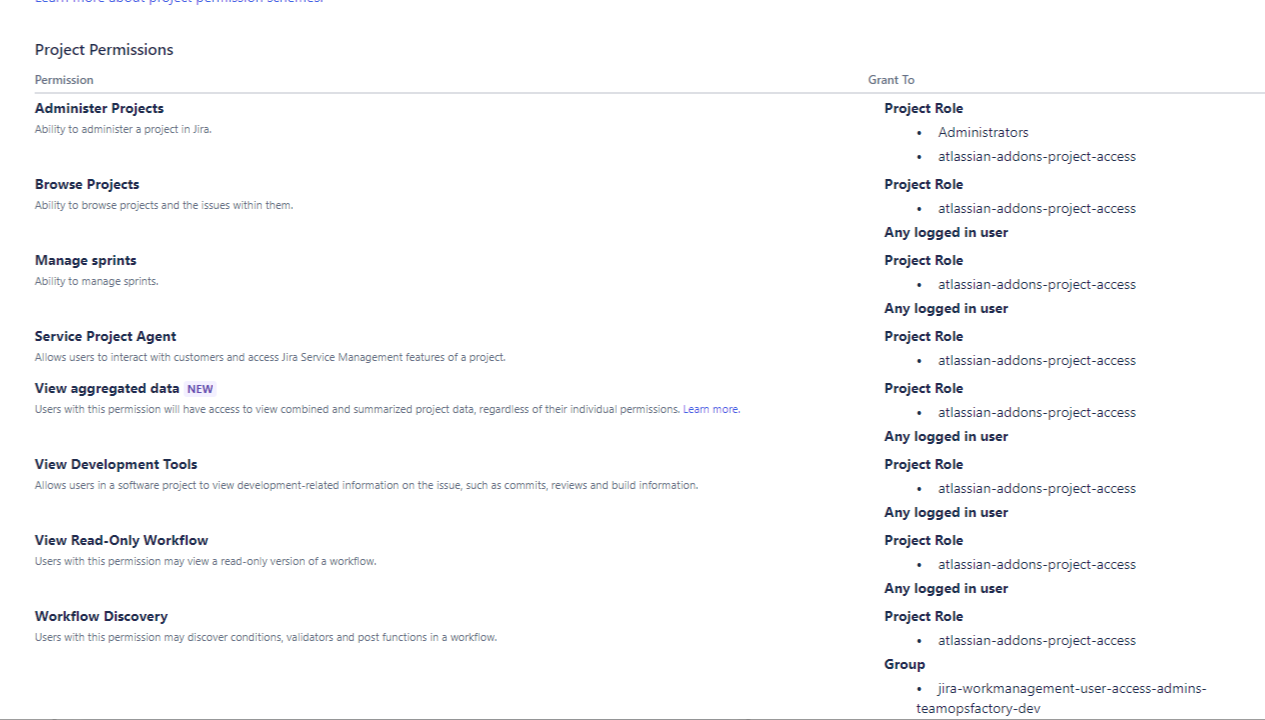Select the View Read-Only Workflow permission title
1265x720 pixels.
coord(122,540)
